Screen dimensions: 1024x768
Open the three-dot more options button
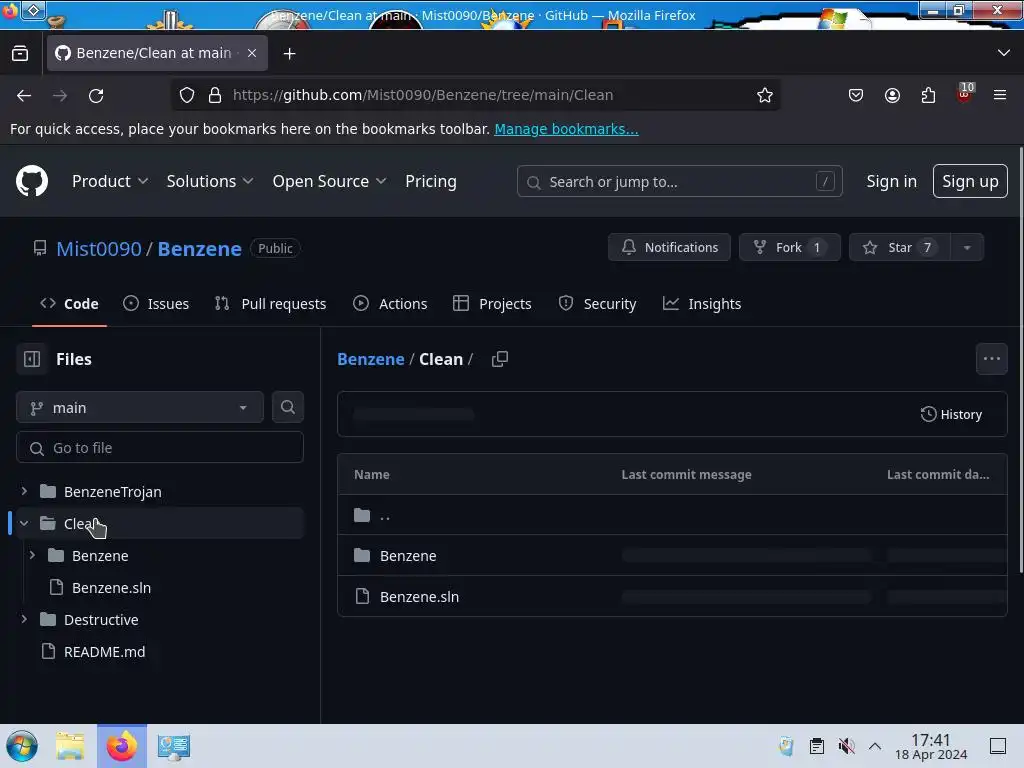point(991,359)
